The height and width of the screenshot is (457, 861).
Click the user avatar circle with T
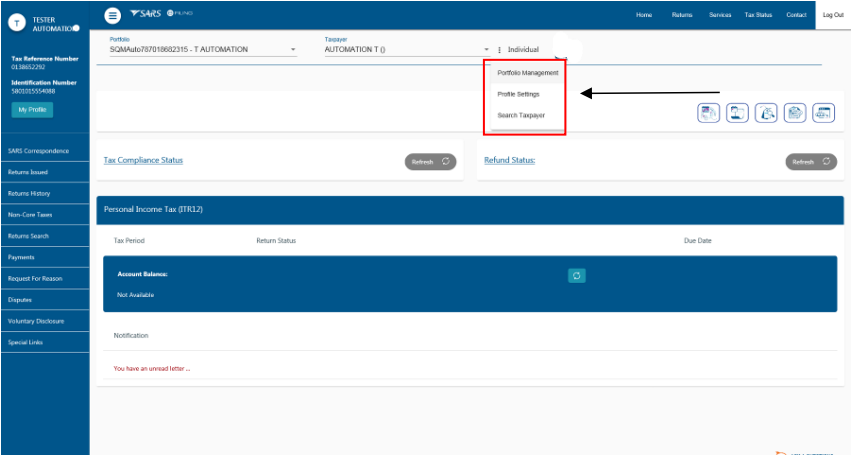tap(17, 23)
